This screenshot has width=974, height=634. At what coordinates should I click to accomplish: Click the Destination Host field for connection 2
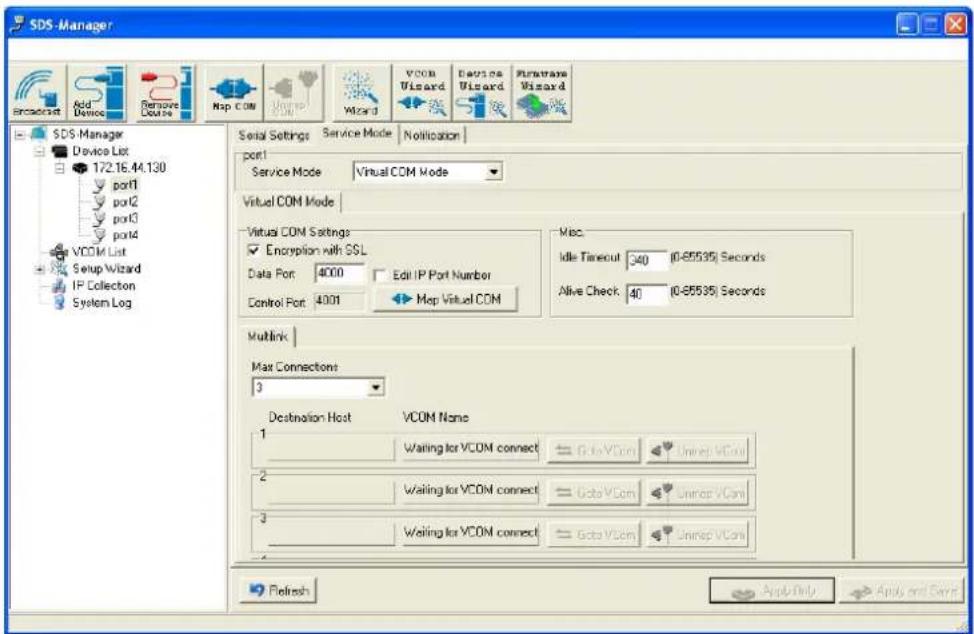332,492
